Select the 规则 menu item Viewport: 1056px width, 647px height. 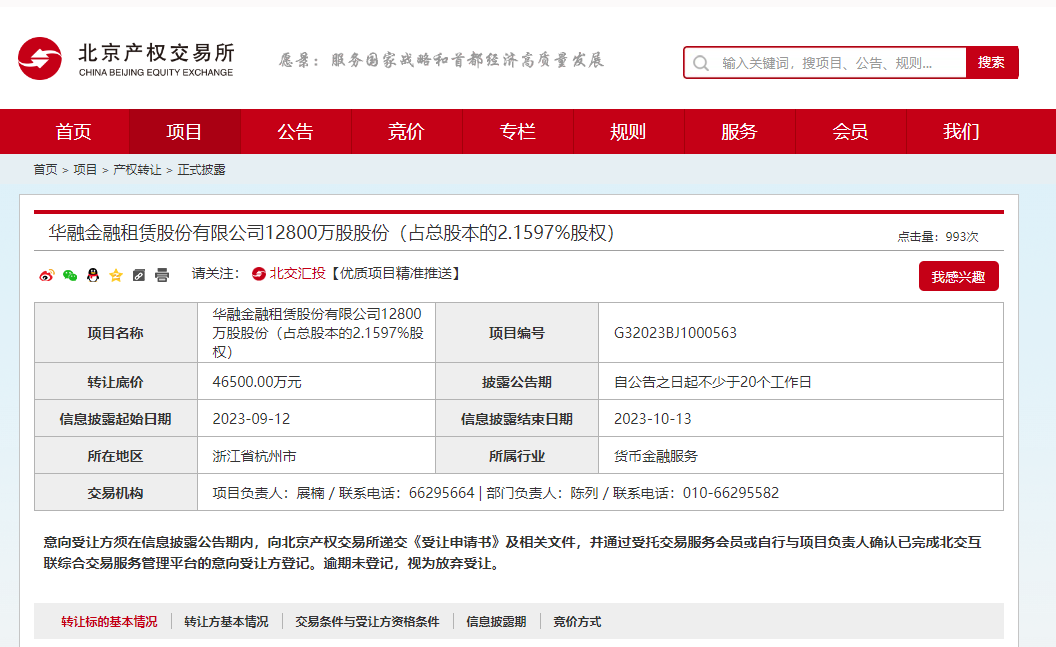click(x=628, y=132)
